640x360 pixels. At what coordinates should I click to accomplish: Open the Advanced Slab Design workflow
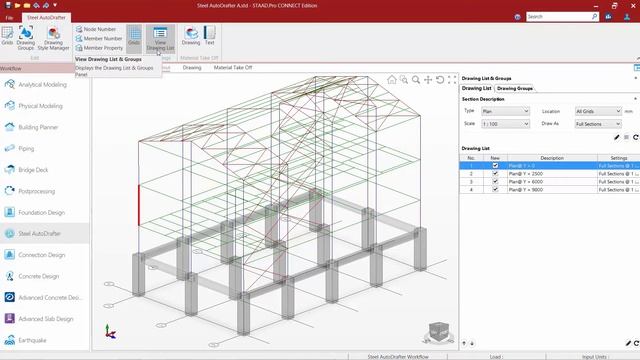pos(45,319)
